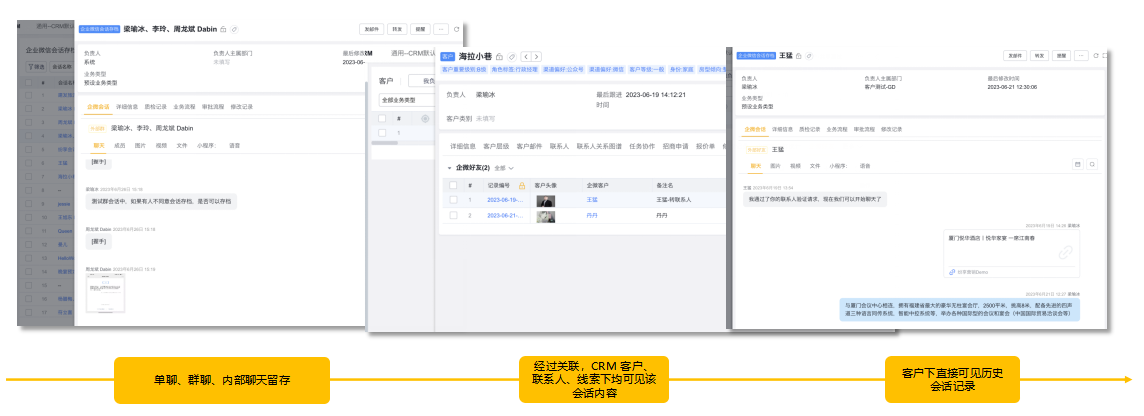Go to next customer record arrow
This screenshot has width=1144, height=416.
tap(536, 56)
